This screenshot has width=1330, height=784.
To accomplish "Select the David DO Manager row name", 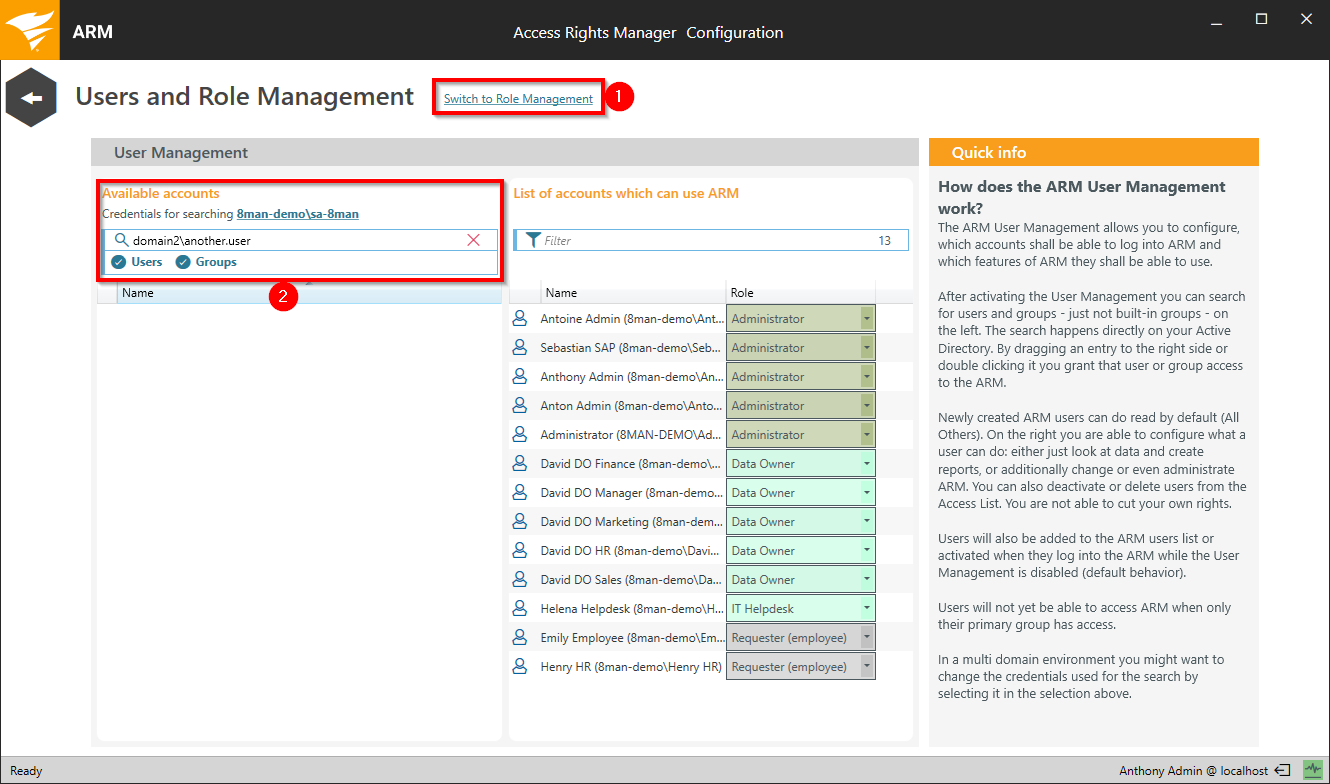I will pos(632,493).
